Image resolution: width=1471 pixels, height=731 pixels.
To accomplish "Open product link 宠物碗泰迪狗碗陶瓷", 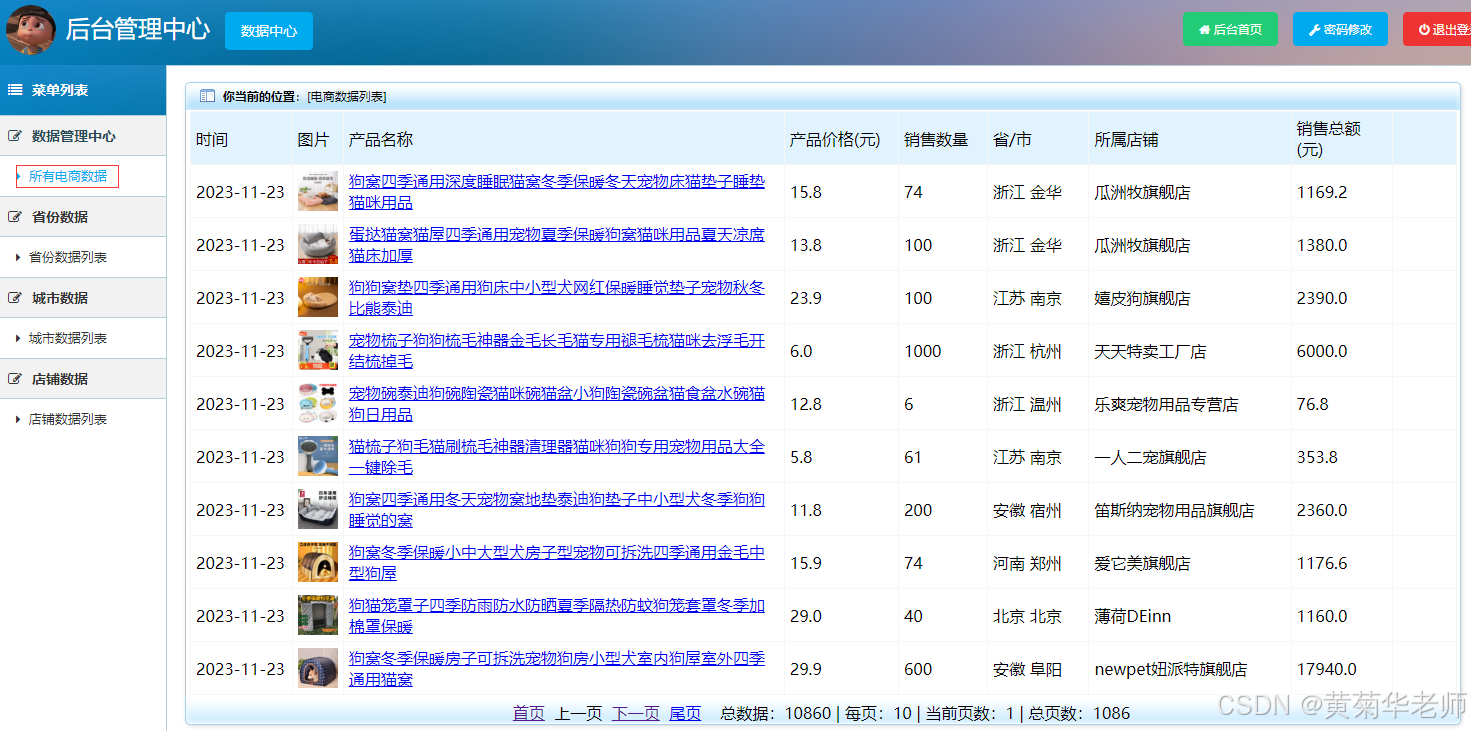I will click(x=556, y=404).
